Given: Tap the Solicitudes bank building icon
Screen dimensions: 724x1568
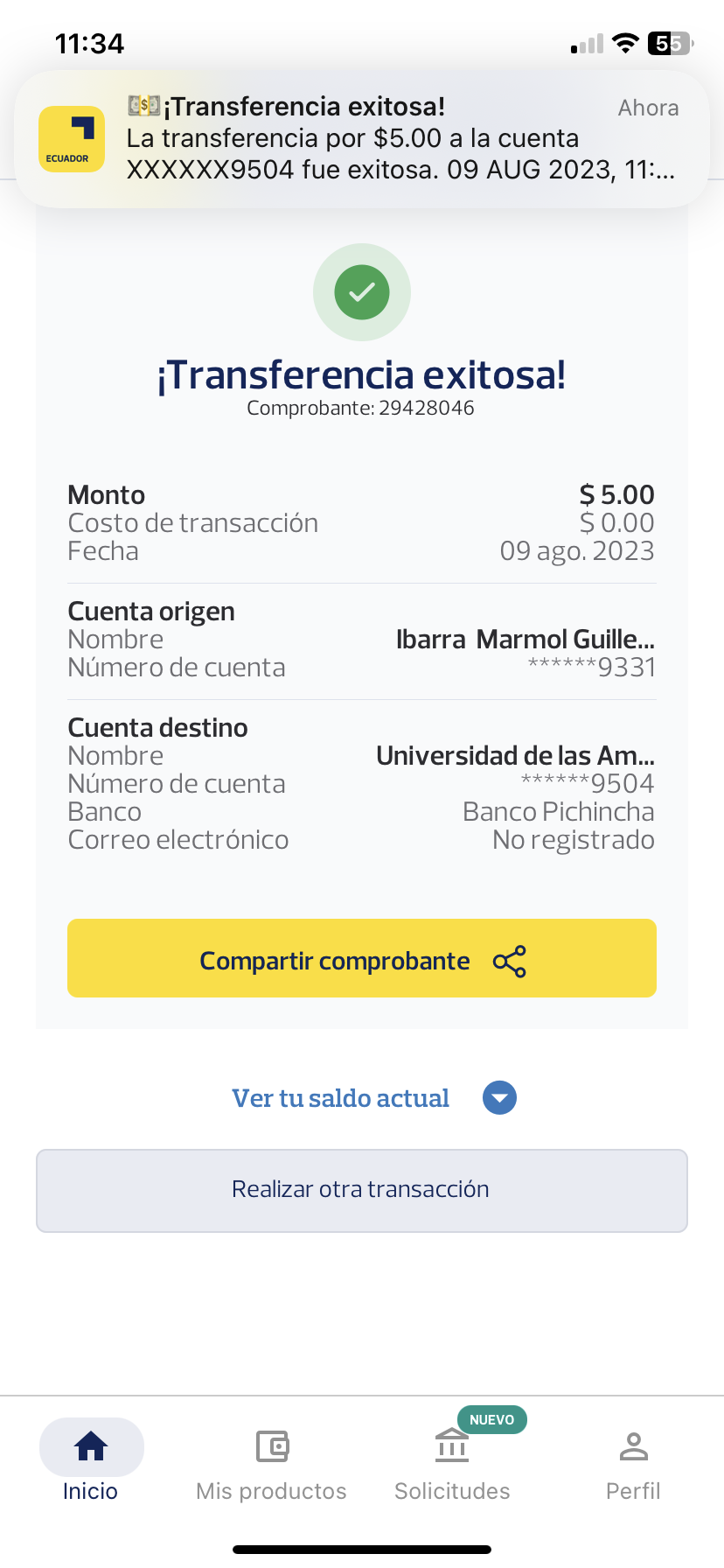Looking at the screenshot, I should point(452,1445).
